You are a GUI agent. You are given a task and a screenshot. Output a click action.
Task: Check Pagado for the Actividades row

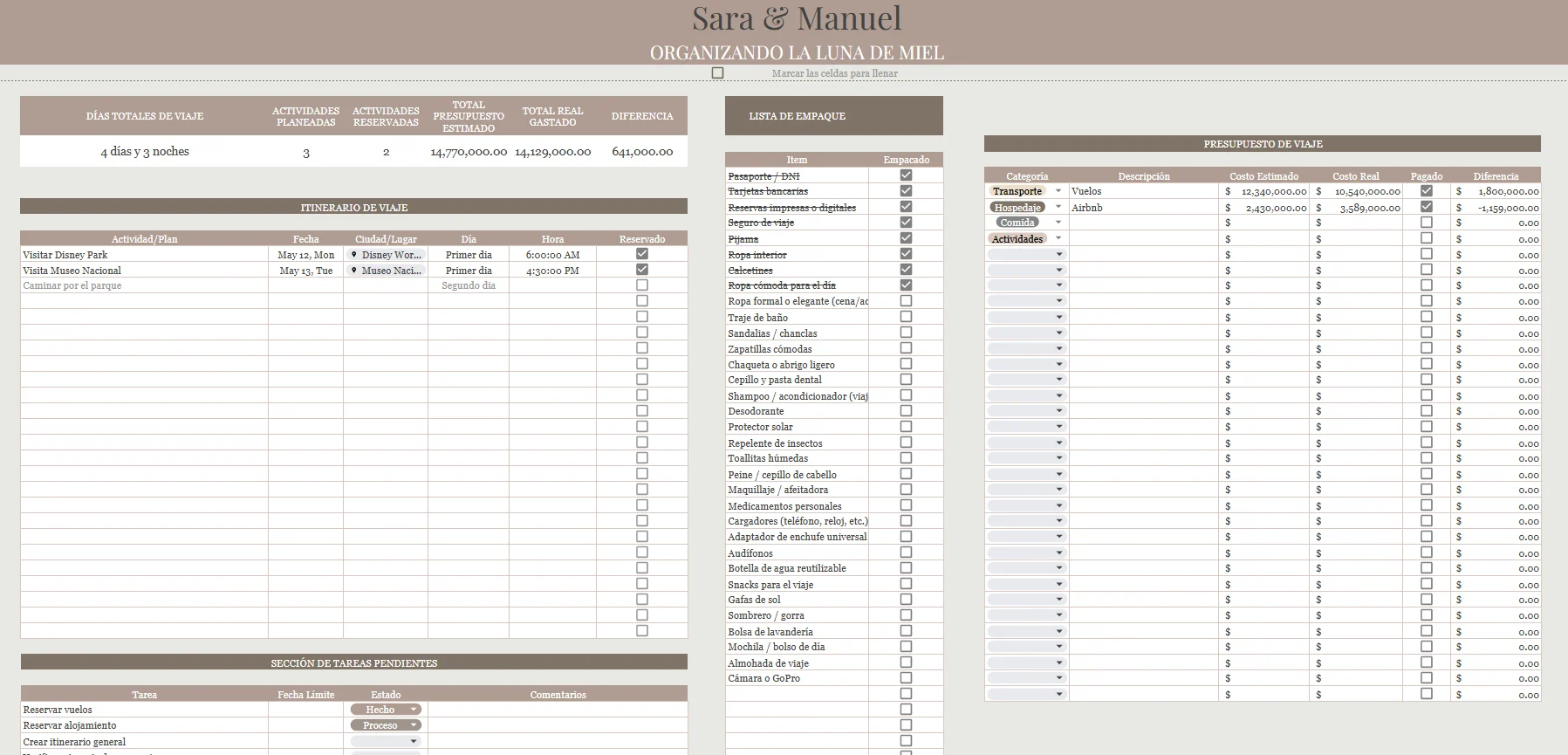click(1427, 238)
